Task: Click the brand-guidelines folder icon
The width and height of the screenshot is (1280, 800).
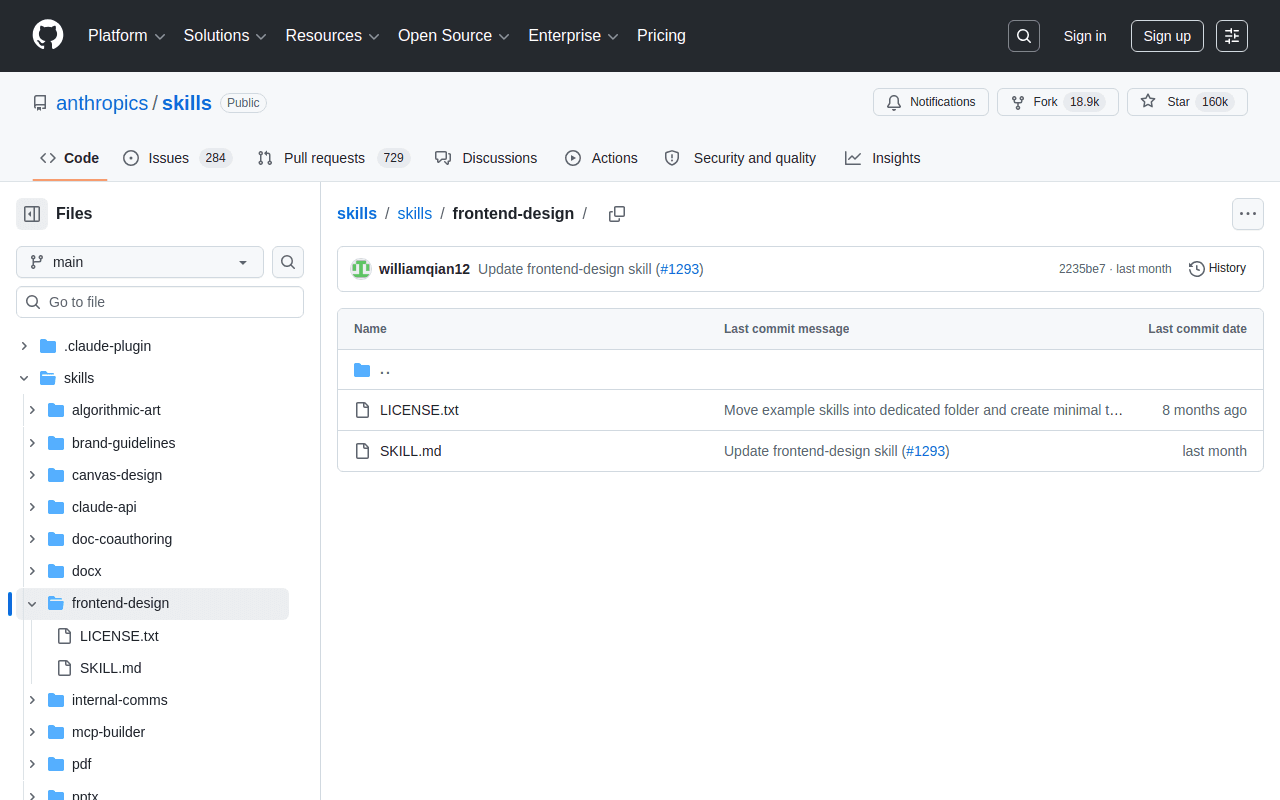Action: coord(56,443)
